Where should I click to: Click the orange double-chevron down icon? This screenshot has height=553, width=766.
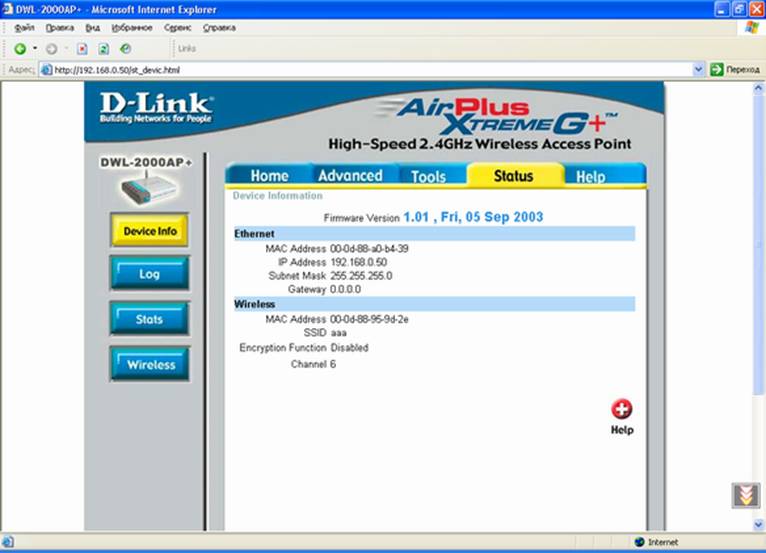coord(745,495)
